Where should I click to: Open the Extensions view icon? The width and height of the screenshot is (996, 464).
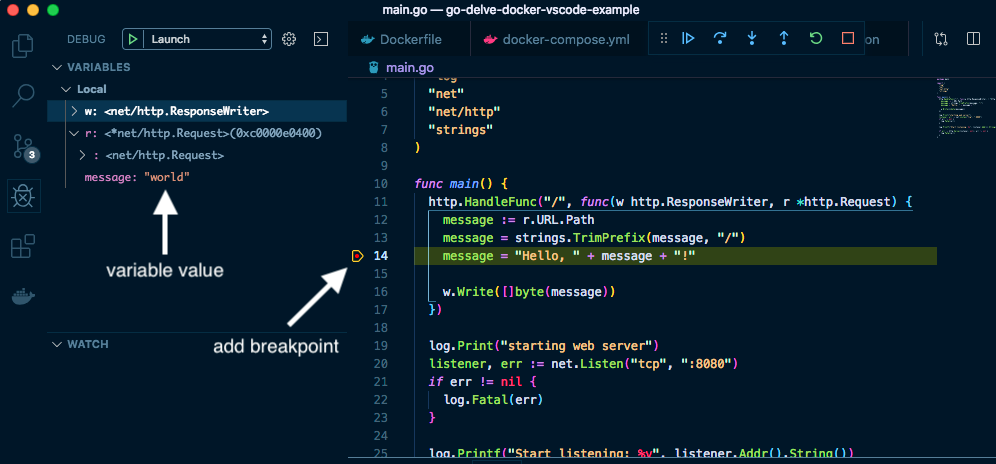tap(22, 246)
